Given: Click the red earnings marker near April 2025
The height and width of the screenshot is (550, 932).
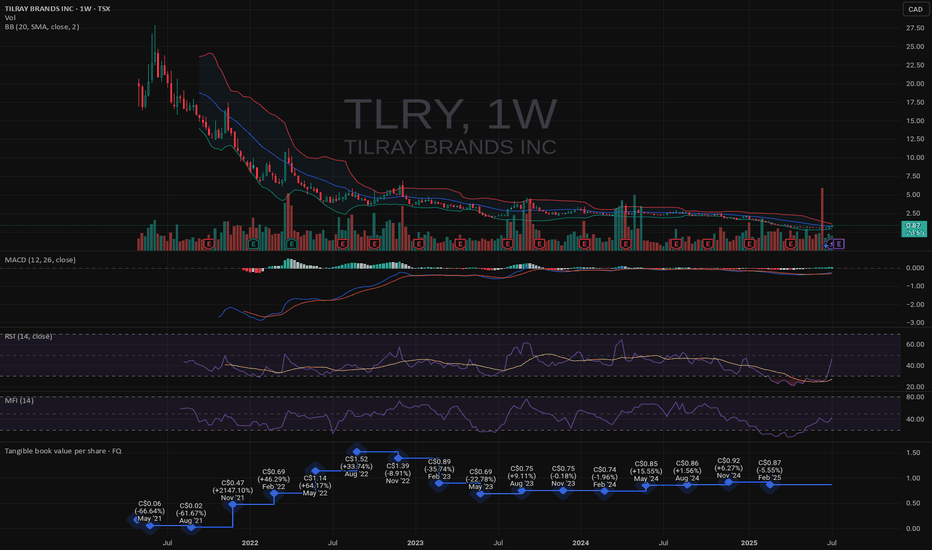Looking at the screenshot, I should coord(790,244).
